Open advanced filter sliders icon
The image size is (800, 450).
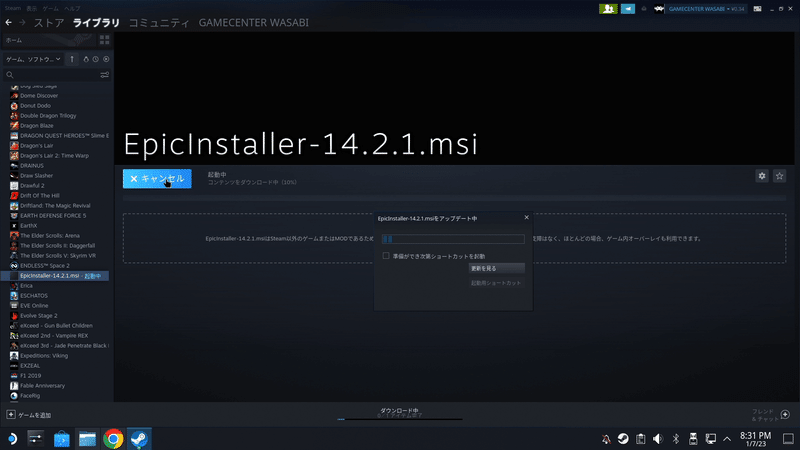[105, 75]
